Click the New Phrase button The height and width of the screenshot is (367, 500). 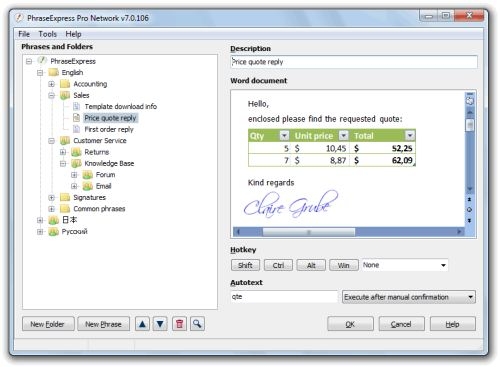[x=103, y=324]
